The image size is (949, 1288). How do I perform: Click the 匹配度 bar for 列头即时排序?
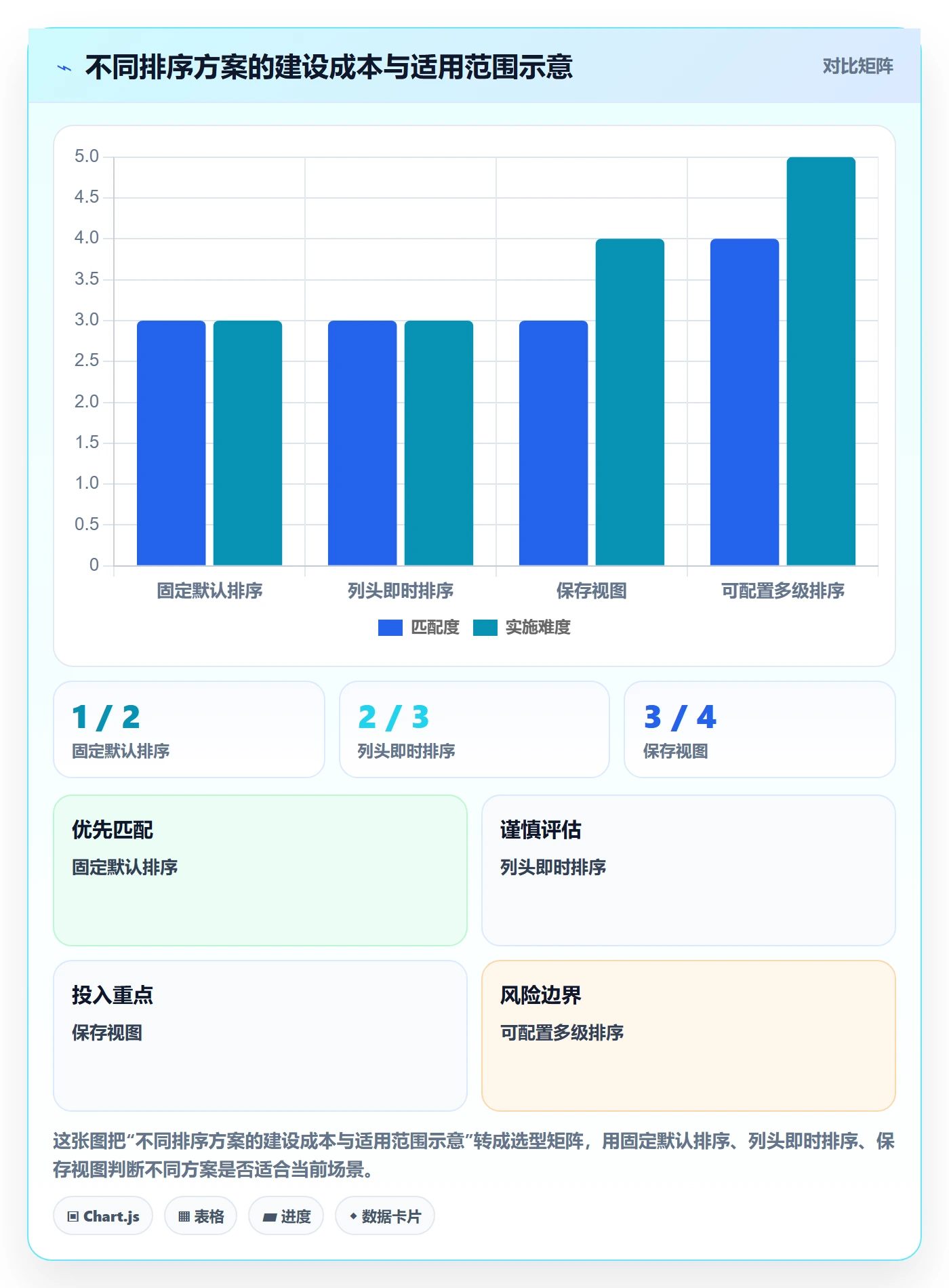(x=363, y=443)
